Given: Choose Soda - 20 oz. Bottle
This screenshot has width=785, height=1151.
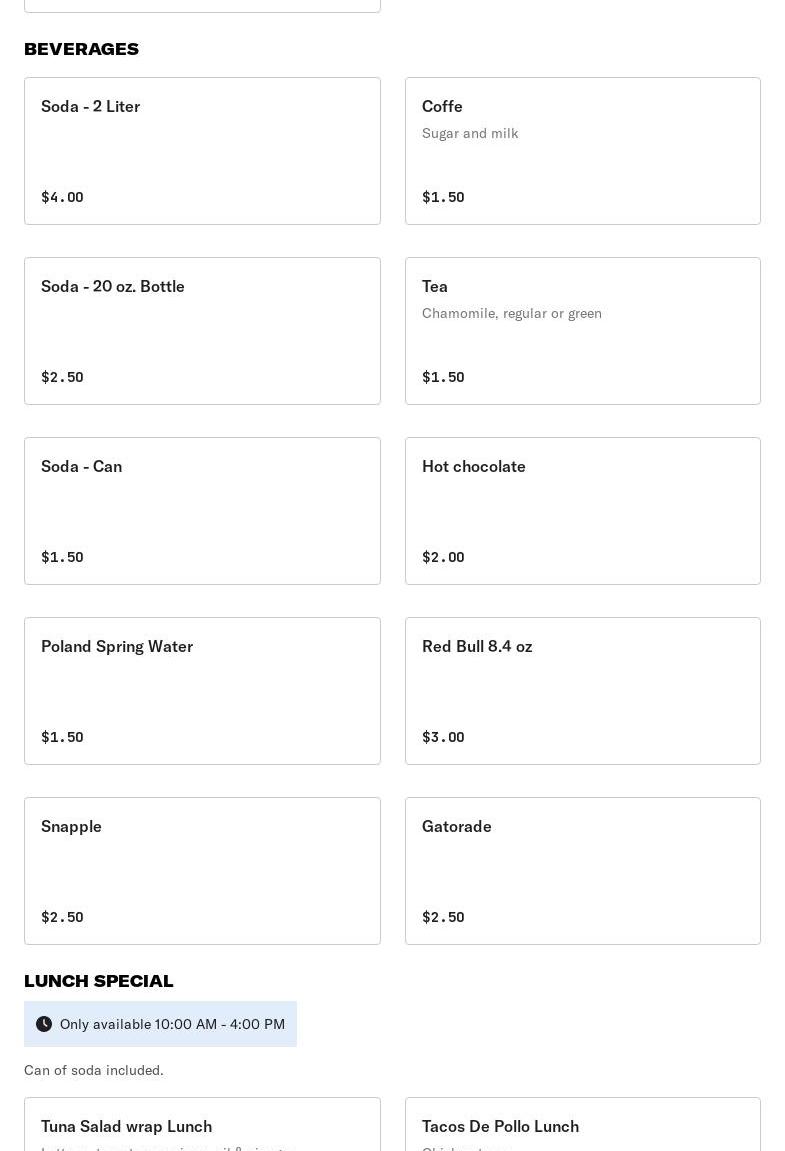Looking at the screenshot, I should click(202, 331).
